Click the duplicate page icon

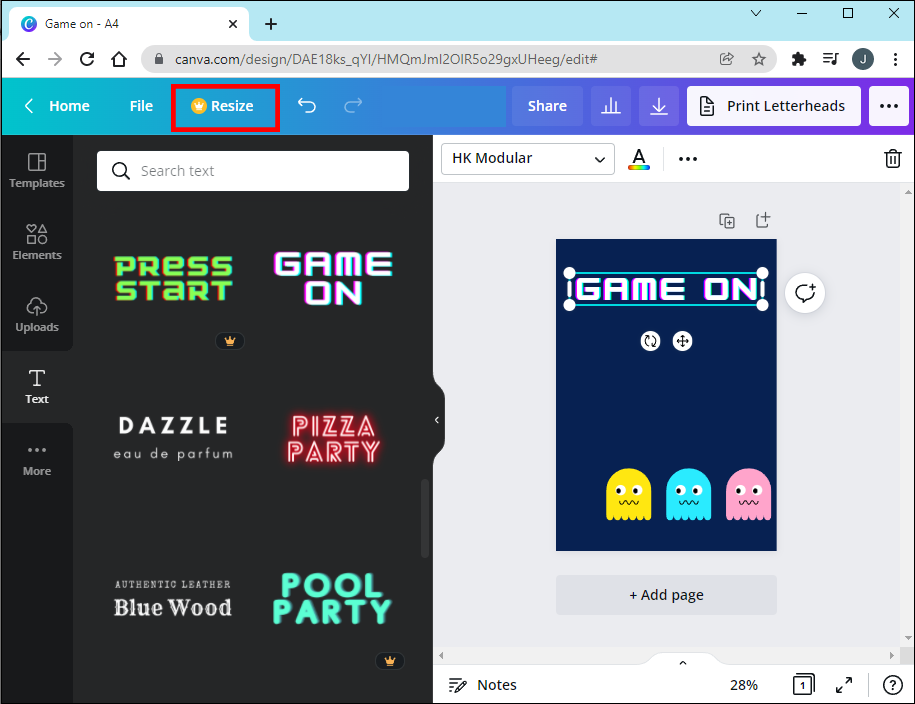click(727, 221)
